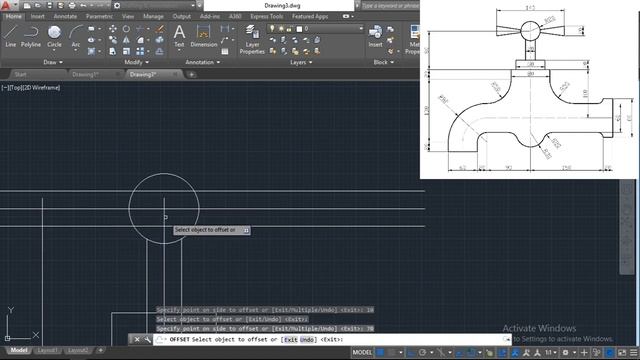The width and height of the screenshot is (640, 360).
Task: Select the Line drawing tool
Action: pyautogui.click(x=10, y=36)
